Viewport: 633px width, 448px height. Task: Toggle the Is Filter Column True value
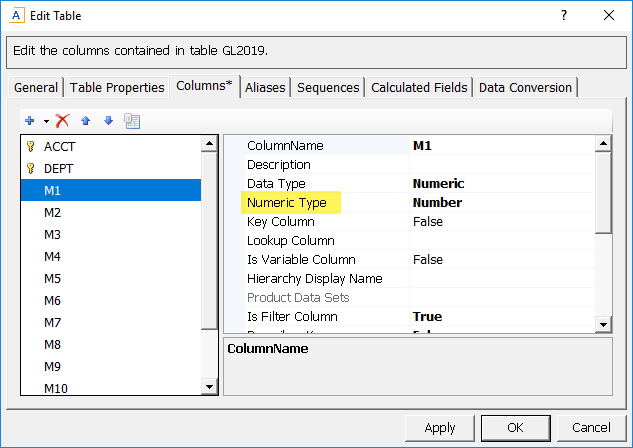[x=500, y=317]
